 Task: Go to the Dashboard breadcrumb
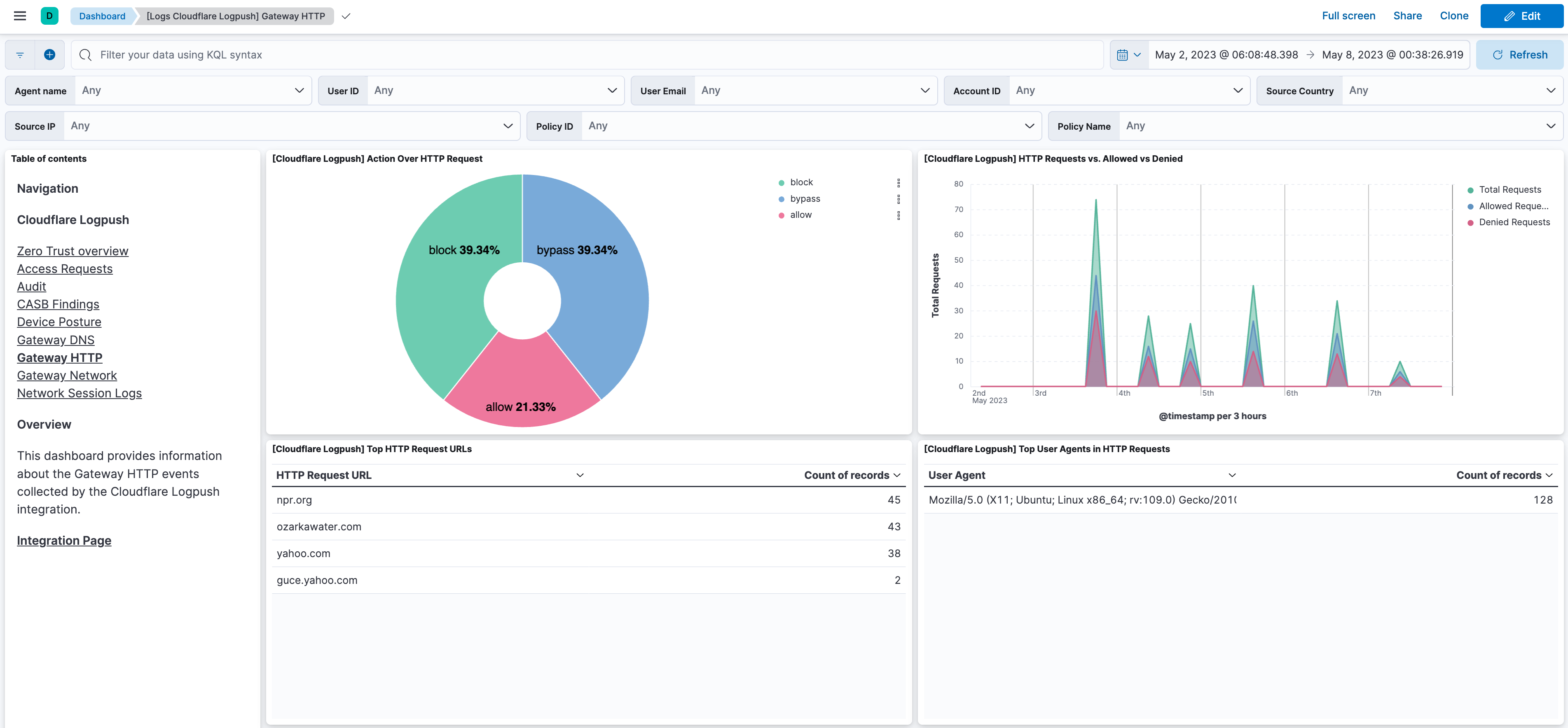click(102, 16)
